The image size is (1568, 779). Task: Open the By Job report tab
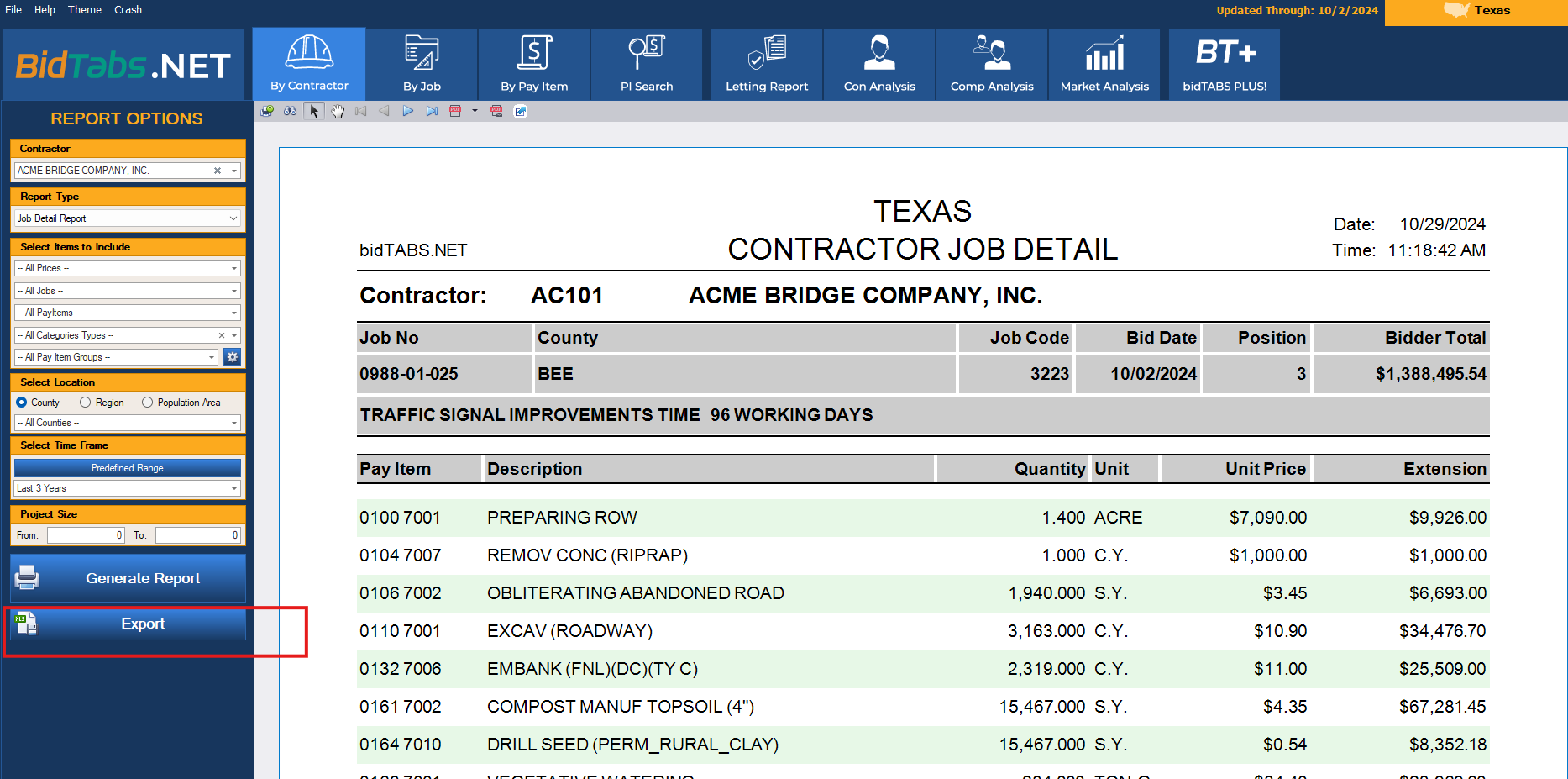pyautogui.click(x=422, y=64)
